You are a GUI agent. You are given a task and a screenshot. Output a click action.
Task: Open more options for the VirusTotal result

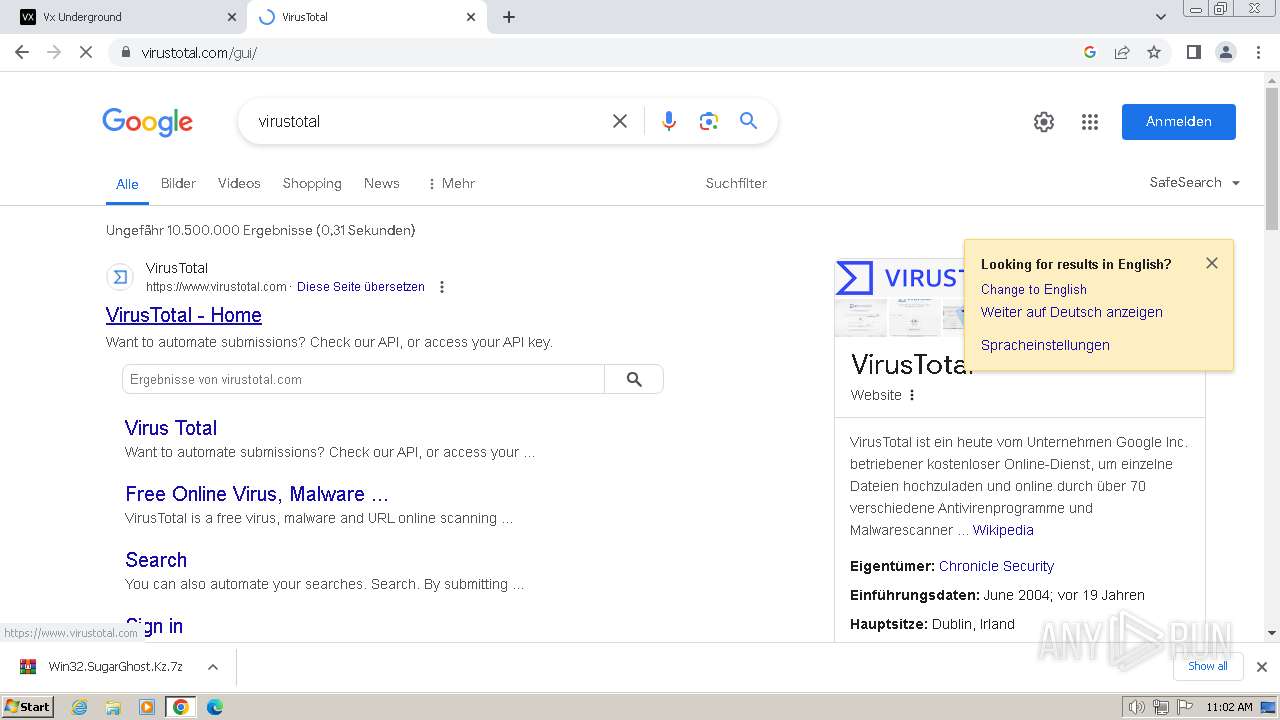tap(442, 287)
